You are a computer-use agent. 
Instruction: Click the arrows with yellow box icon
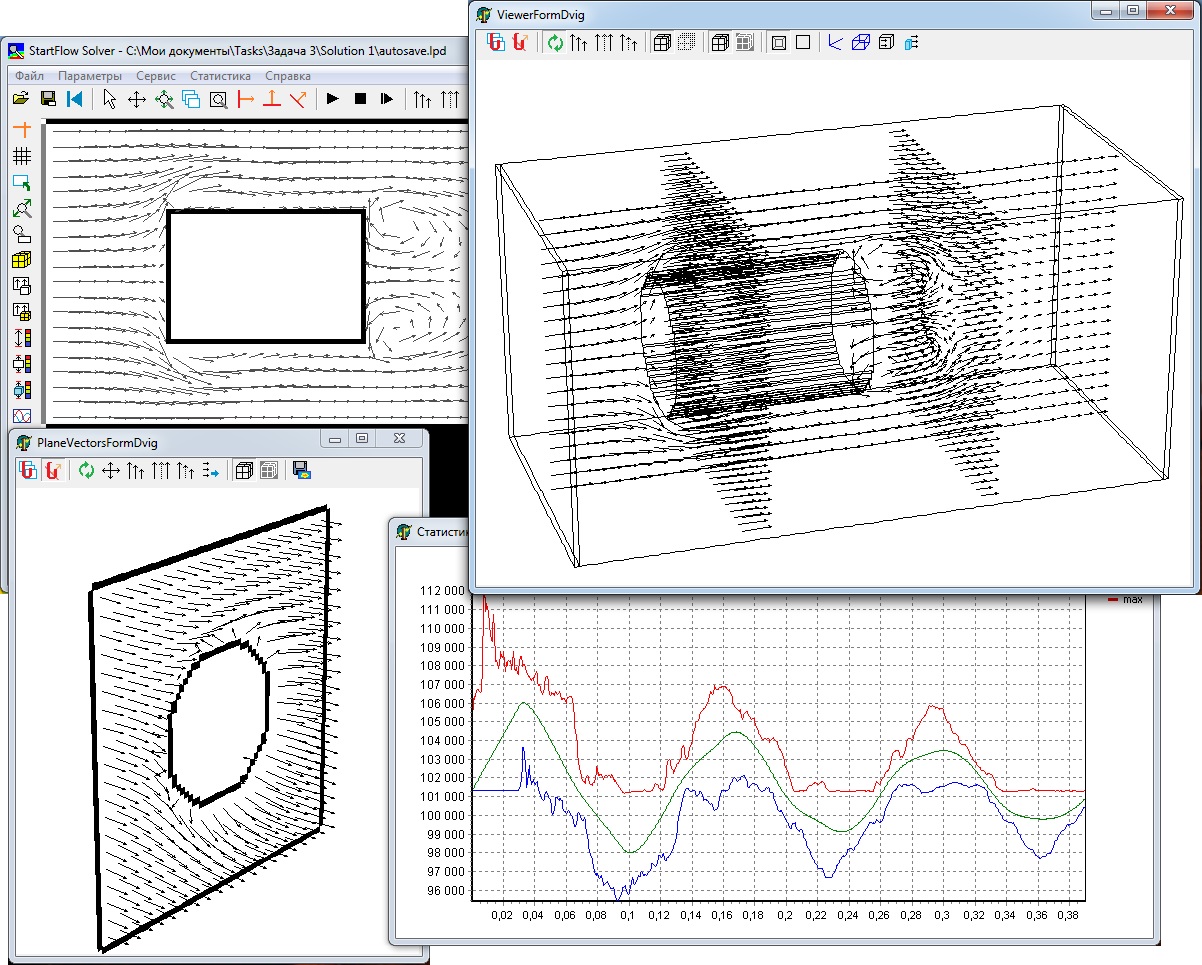point(22,312)
